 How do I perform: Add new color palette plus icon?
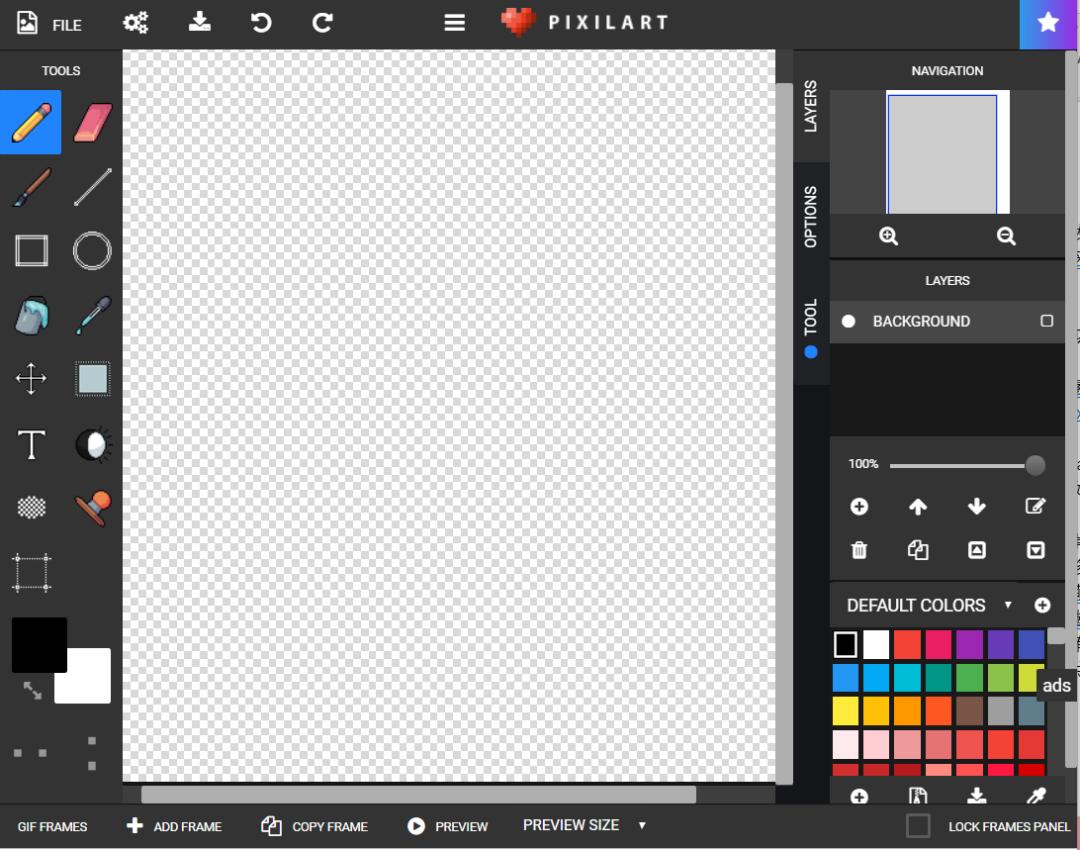(1042, 605)
